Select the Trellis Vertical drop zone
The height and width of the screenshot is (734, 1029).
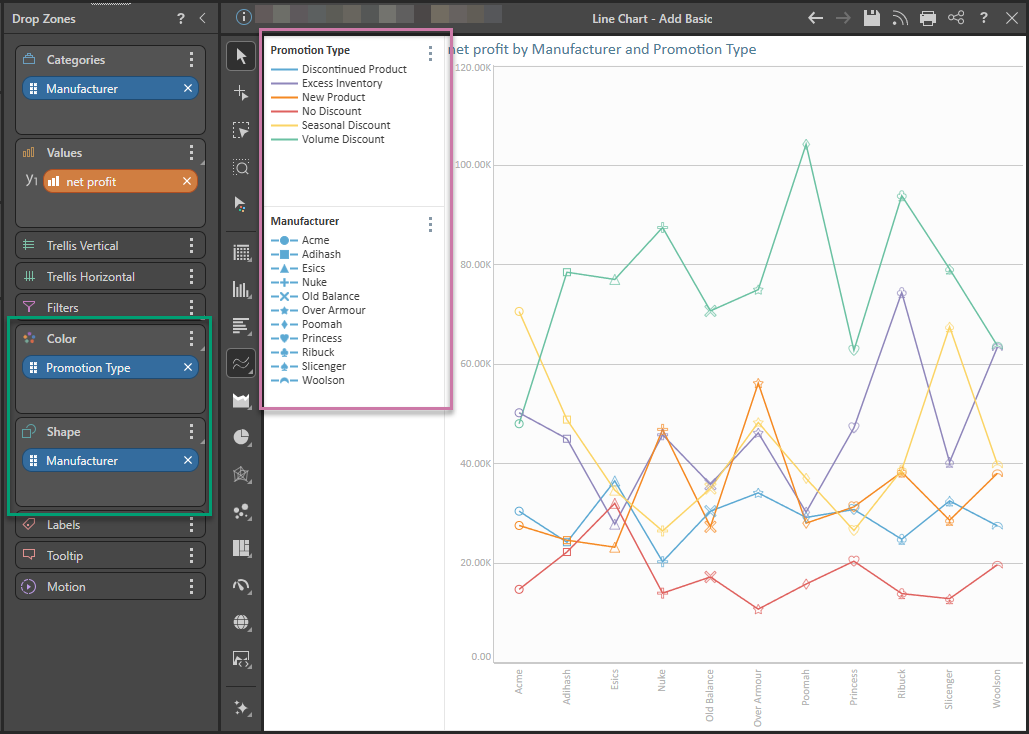[110, 246]
